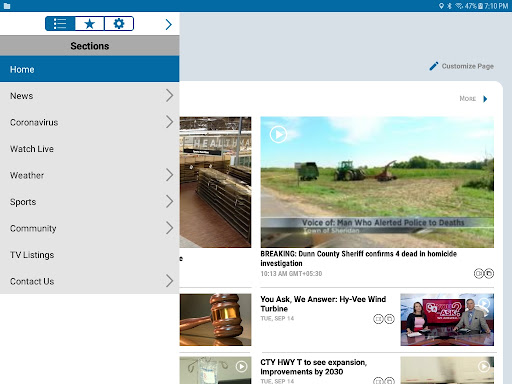Viewport: 512px width, 384px height.
Task: Open settings via the gear icon
Action: pos(119,24)
